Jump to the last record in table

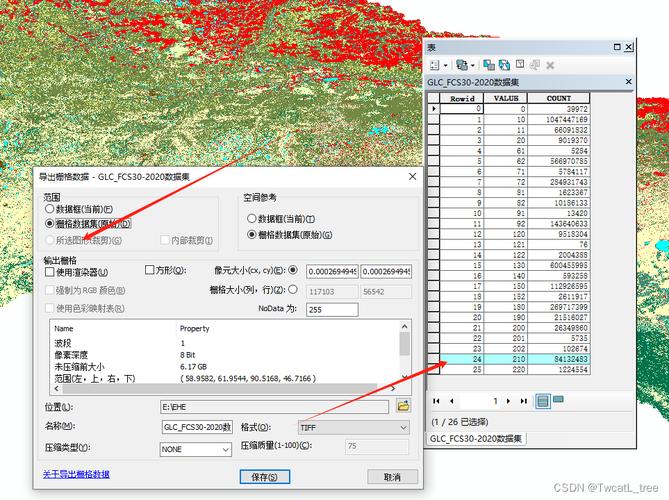pyautogui.click(x=524, y=401)
